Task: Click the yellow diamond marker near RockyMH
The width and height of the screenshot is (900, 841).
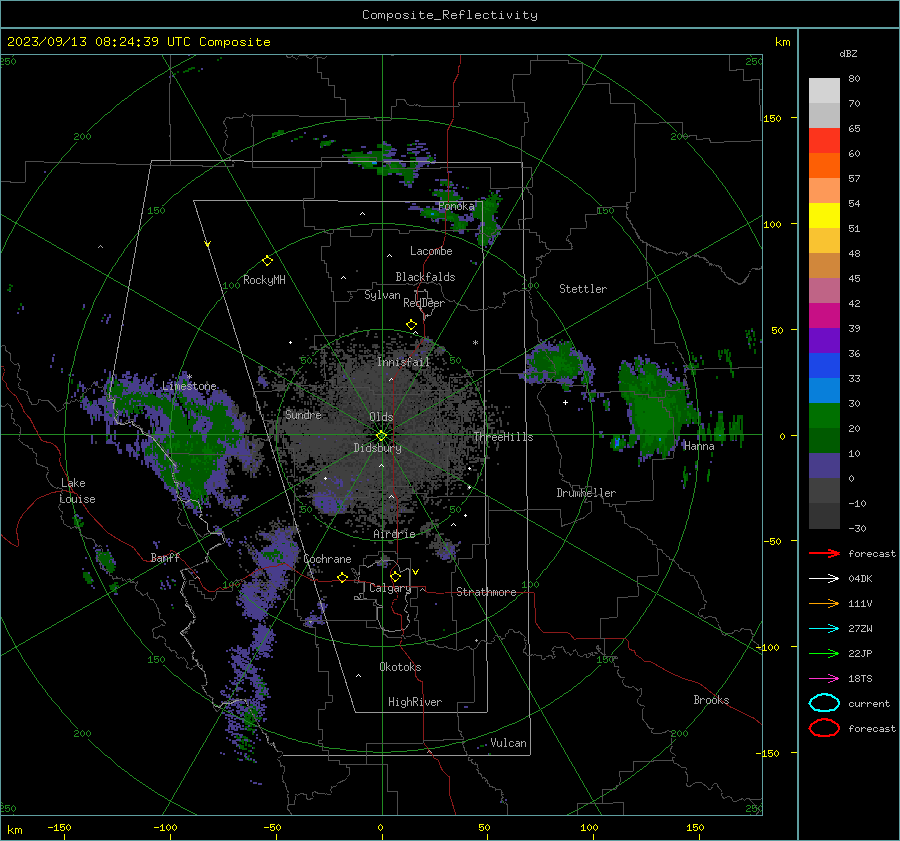Action: click(267, 261)
